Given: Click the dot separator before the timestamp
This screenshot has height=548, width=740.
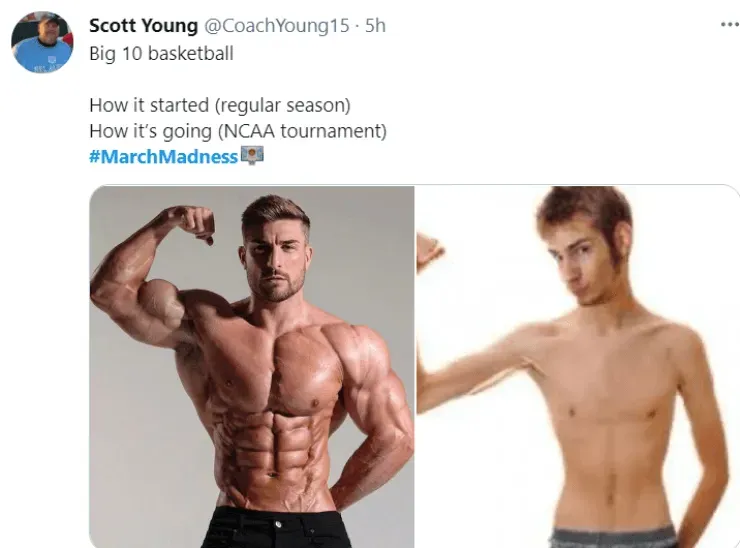Looking at the screenshot, I should point(357,26).
